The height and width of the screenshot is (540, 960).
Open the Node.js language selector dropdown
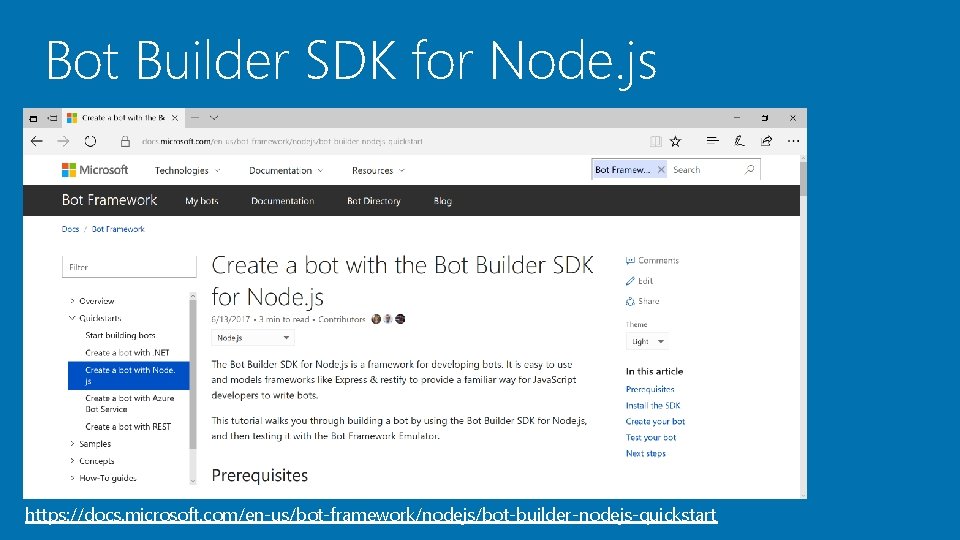(253, 337)
